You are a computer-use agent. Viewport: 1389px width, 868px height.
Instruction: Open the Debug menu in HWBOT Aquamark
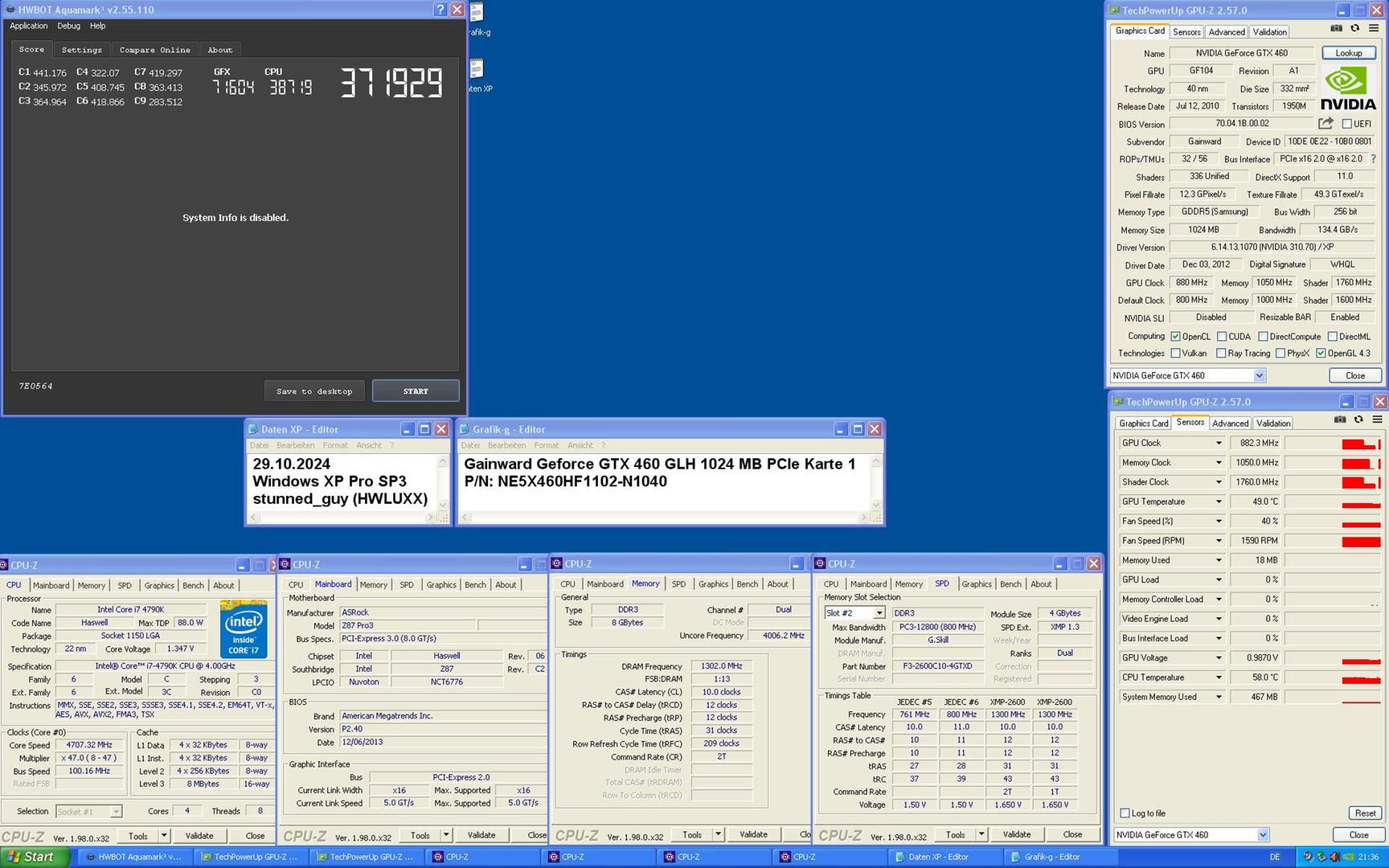pos(68,27)
